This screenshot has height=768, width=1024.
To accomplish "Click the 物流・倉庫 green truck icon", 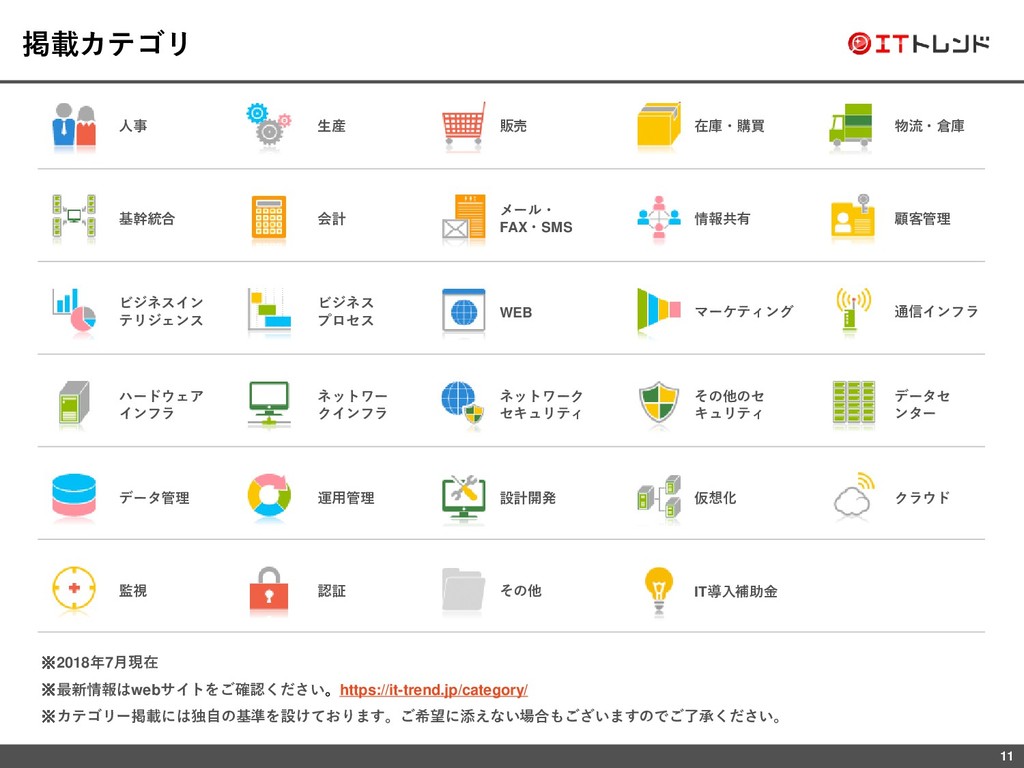I will pyautogui.click(x=850, y=124).
